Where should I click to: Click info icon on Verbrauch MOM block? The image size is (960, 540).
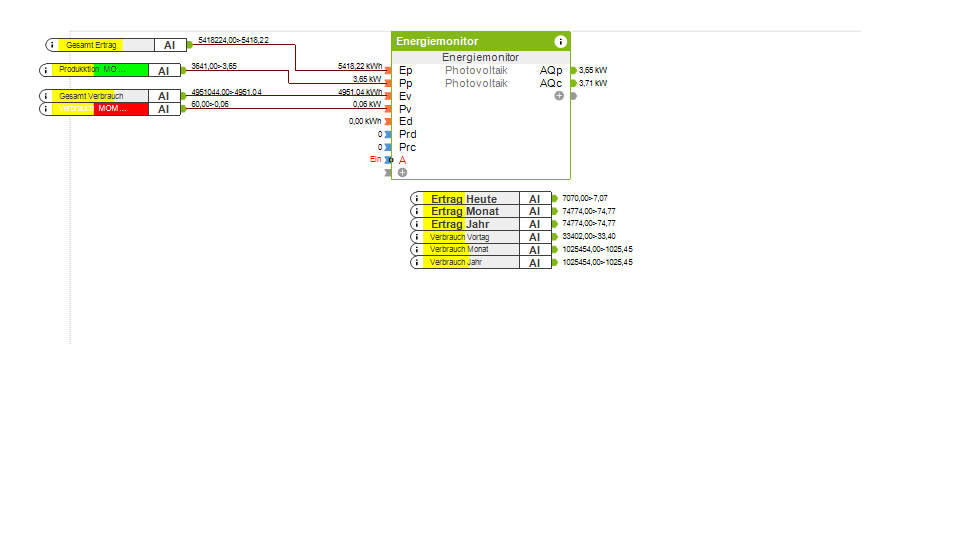45,109
